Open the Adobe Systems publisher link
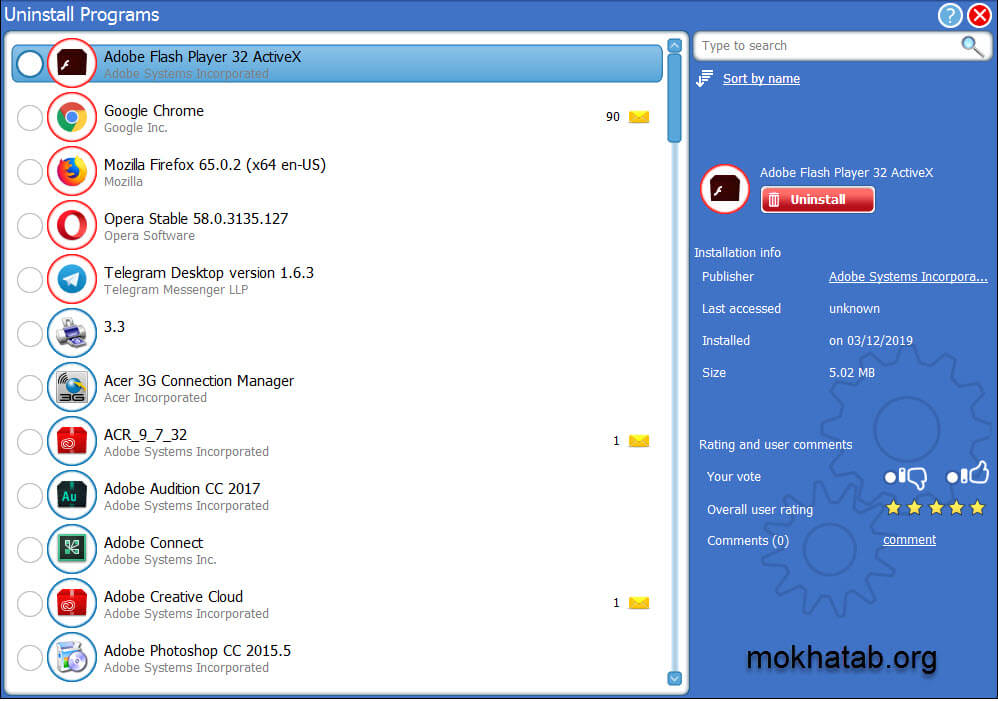Image resolution: width=998 pixels, height=701 pixels. (x=907, y=276)
